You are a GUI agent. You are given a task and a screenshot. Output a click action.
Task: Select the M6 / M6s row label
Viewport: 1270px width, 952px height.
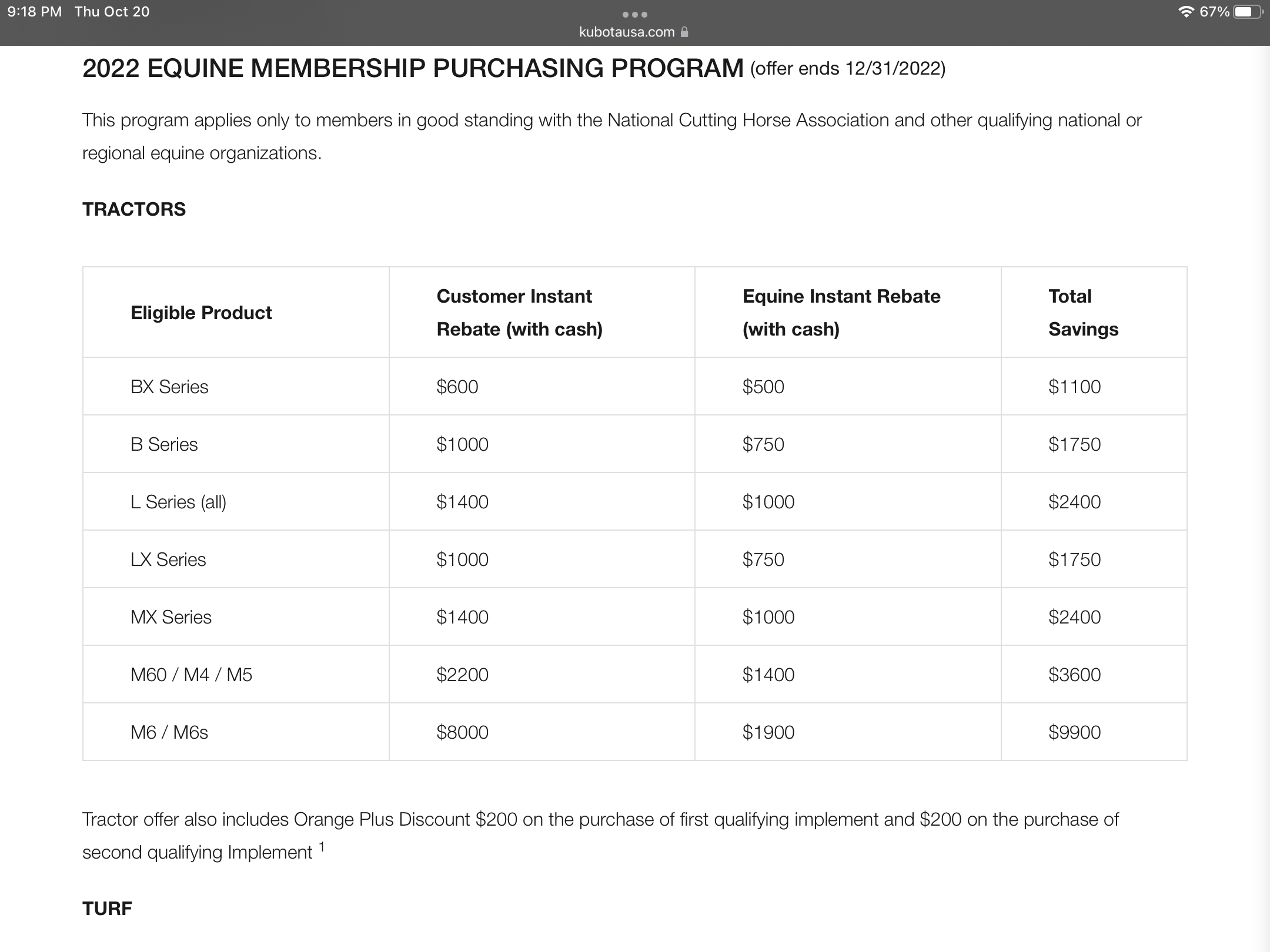tap(169, 732)
